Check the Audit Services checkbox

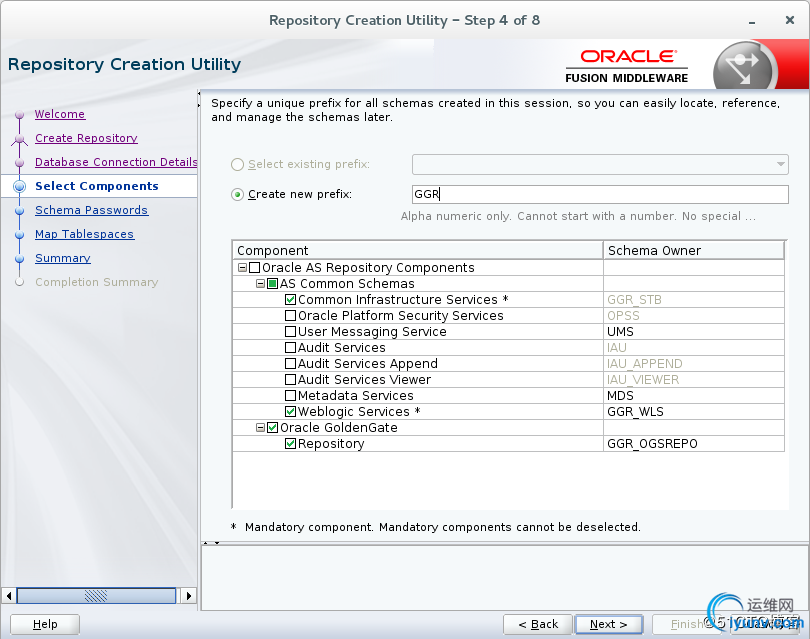pos(291,348)
